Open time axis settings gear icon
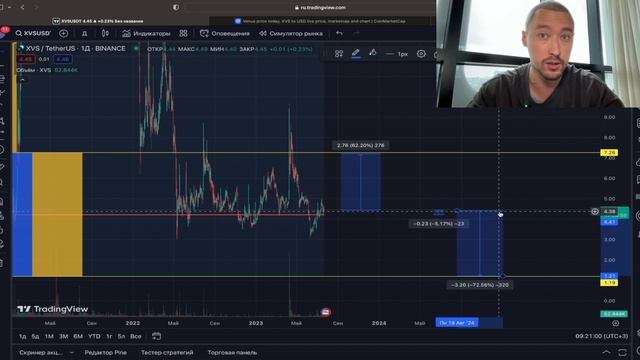Viewport: 640px width, 360px height. [x=616, y=323]
